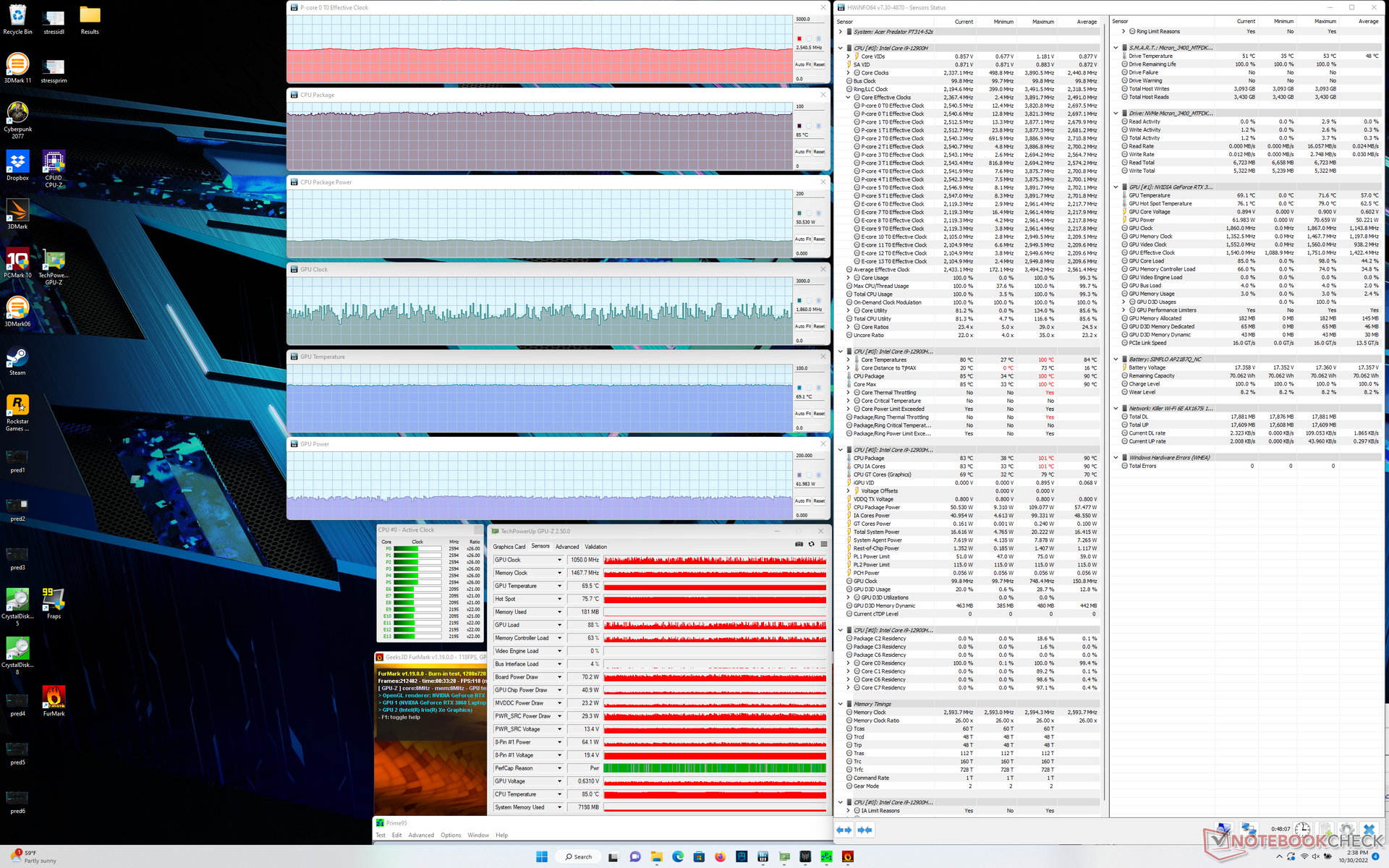Click HWiNFO blue X close sensors icon
This screenshot has height=868, width=1389.
click(1369, 830)
